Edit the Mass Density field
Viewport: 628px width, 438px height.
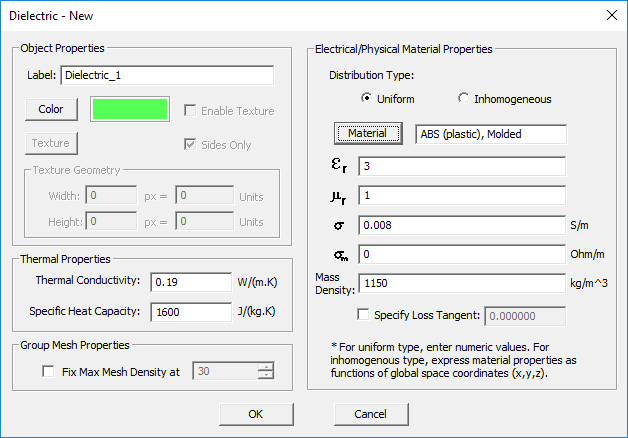coord(461,284)
